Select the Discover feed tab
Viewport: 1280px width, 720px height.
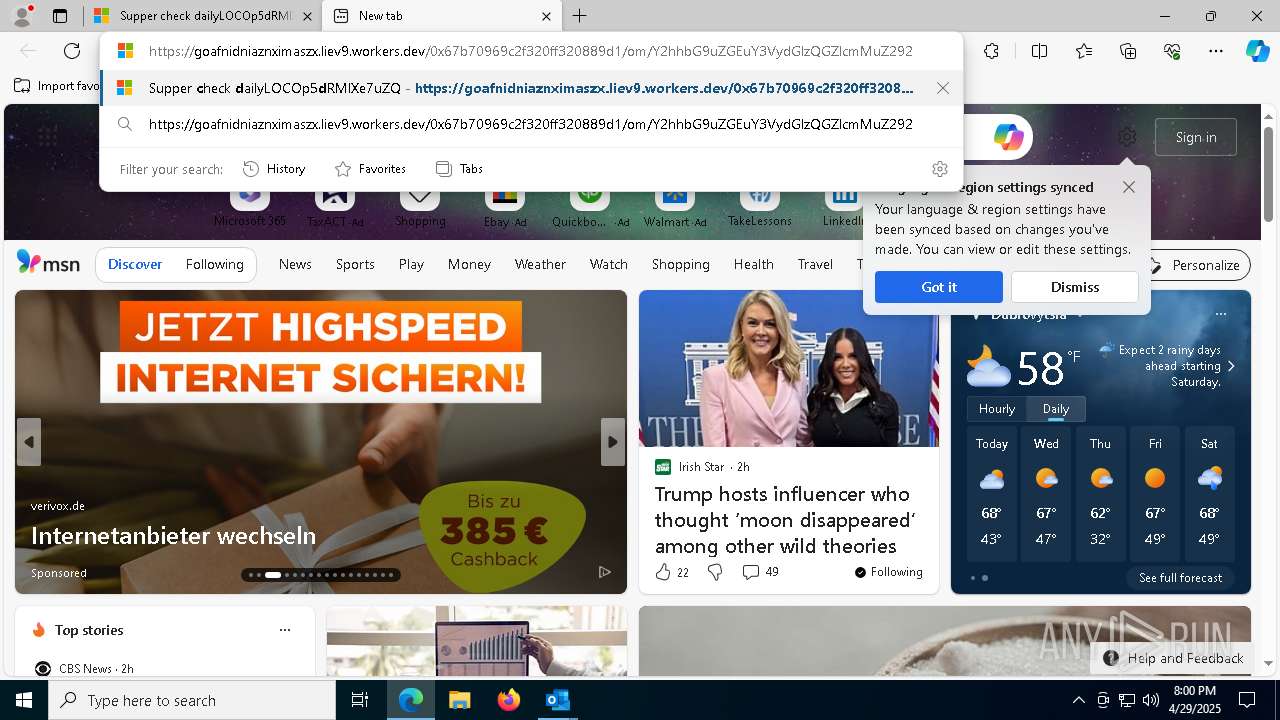pyautogui.click(x=135, y=264)
